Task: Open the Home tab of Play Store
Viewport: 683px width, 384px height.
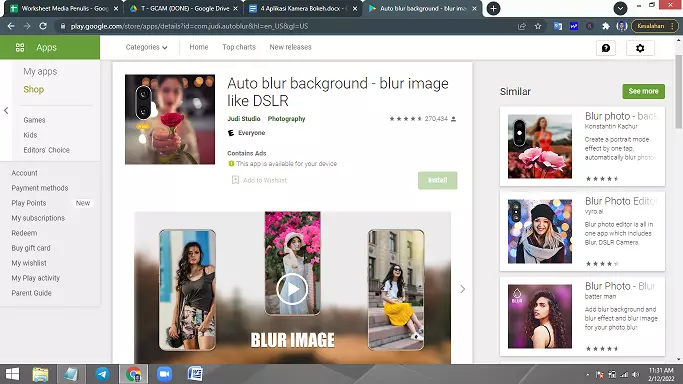Action: point(199,47)
